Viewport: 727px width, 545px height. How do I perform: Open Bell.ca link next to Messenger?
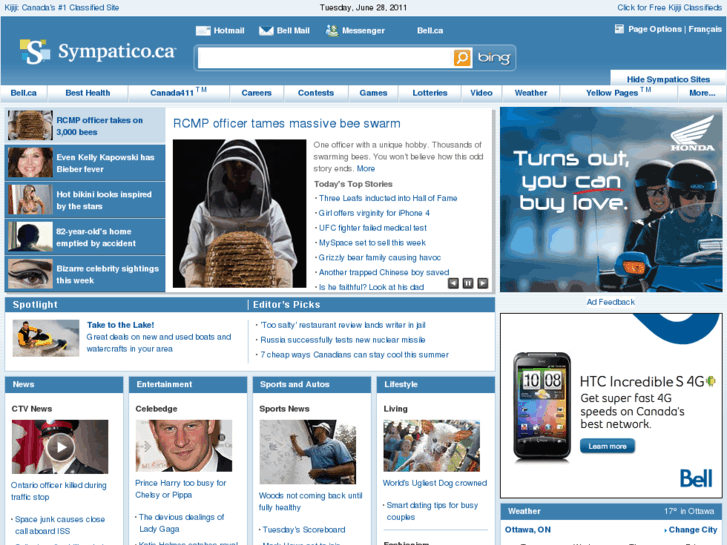430,31
